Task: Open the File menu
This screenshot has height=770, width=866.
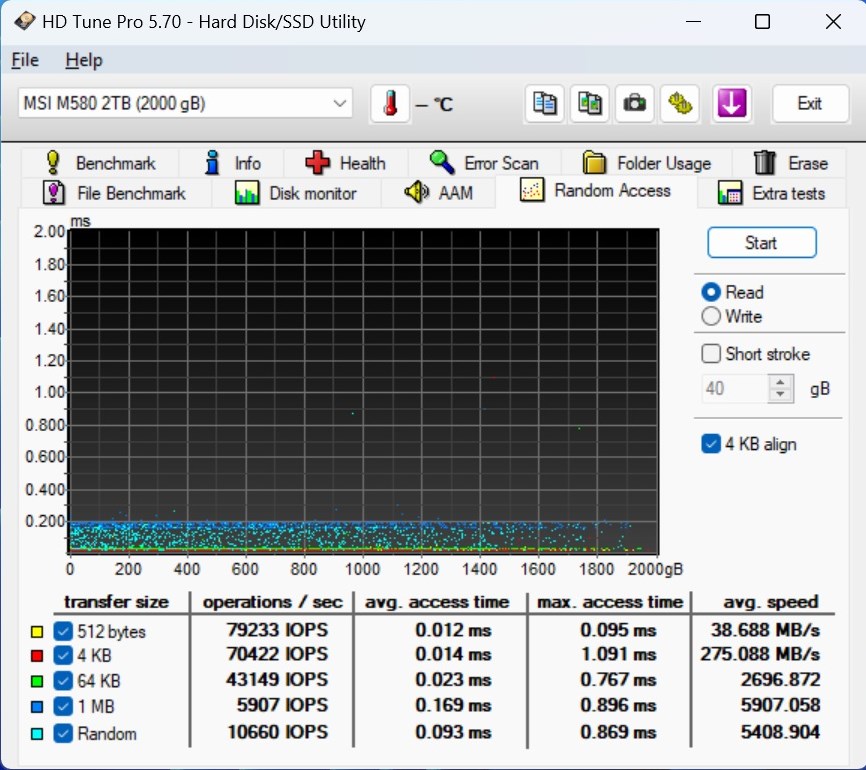Action: coord(25,60)
